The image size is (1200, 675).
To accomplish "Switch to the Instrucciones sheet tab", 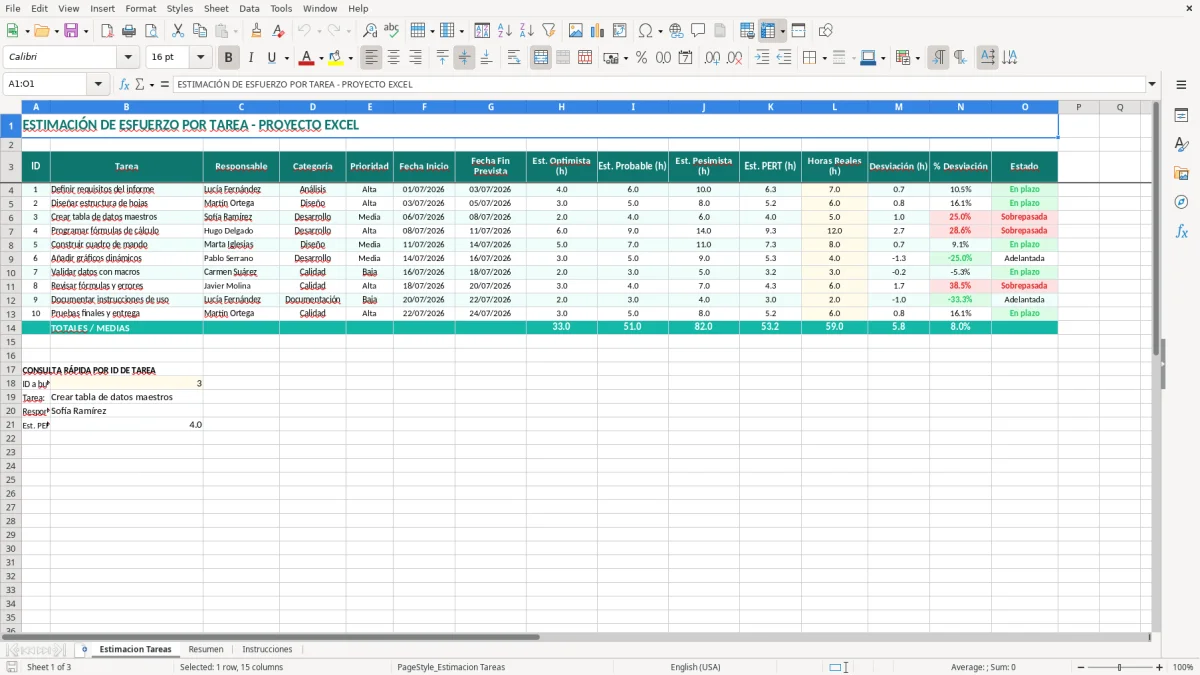I will tap(267, 649).
